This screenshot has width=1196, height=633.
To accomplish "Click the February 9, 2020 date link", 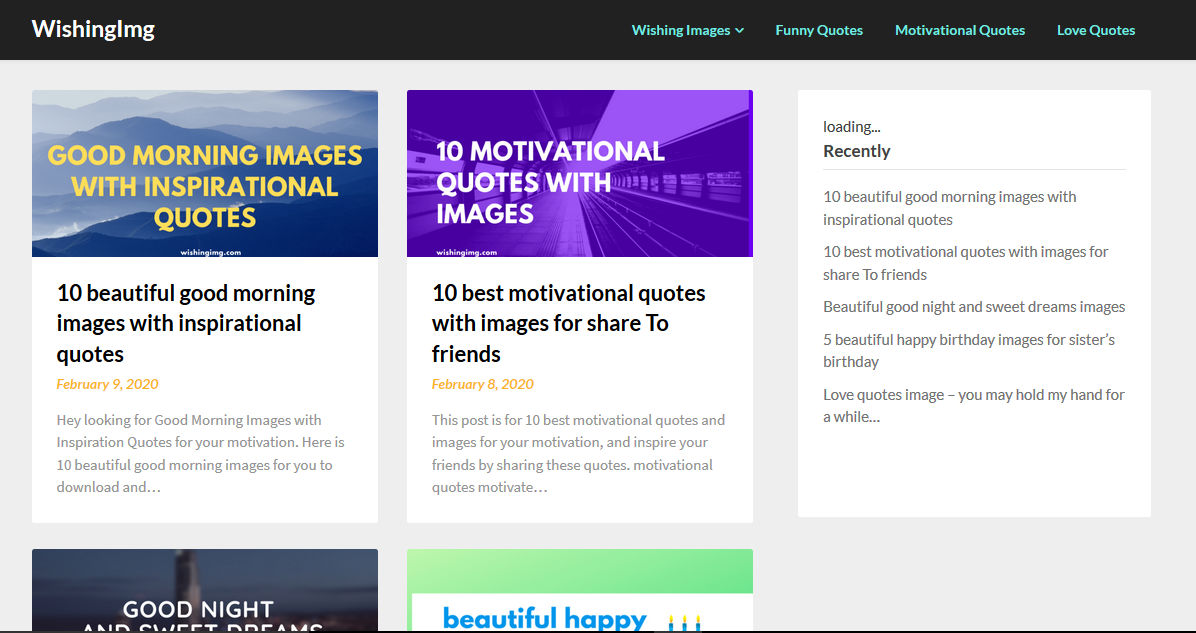I will tap(107, 384).
